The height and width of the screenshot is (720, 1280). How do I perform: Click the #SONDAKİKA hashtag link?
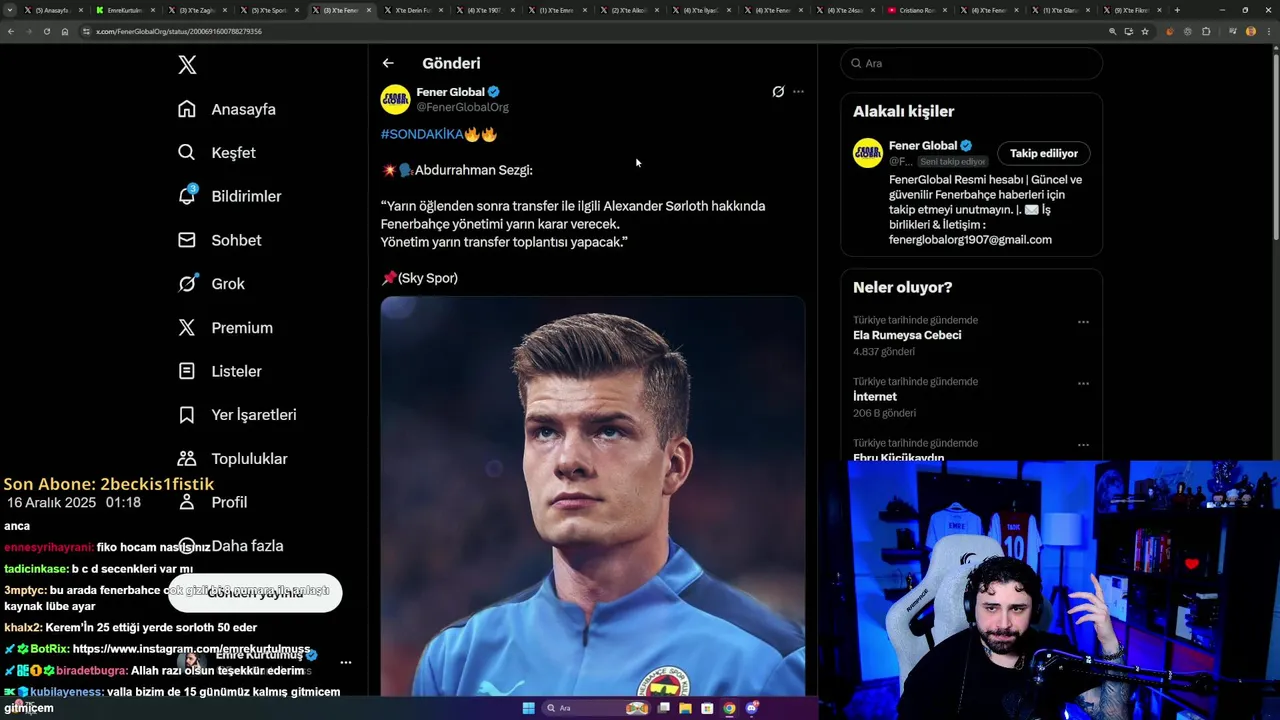click(x=421, y=134)
